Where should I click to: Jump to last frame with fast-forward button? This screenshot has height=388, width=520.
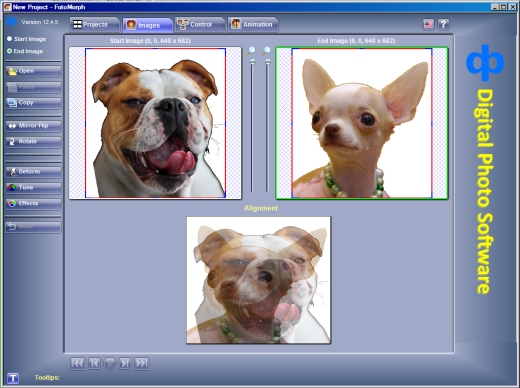click(141, 363)
